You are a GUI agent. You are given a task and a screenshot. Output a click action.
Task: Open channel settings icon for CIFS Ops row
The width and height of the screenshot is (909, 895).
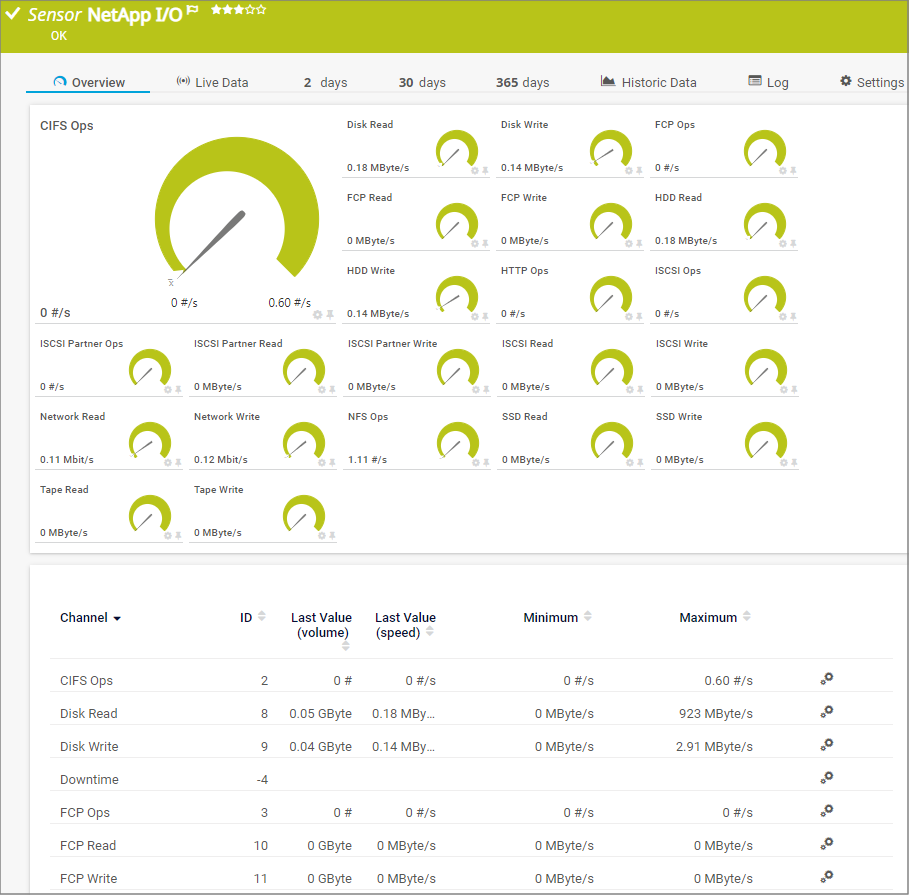(827, 679)
